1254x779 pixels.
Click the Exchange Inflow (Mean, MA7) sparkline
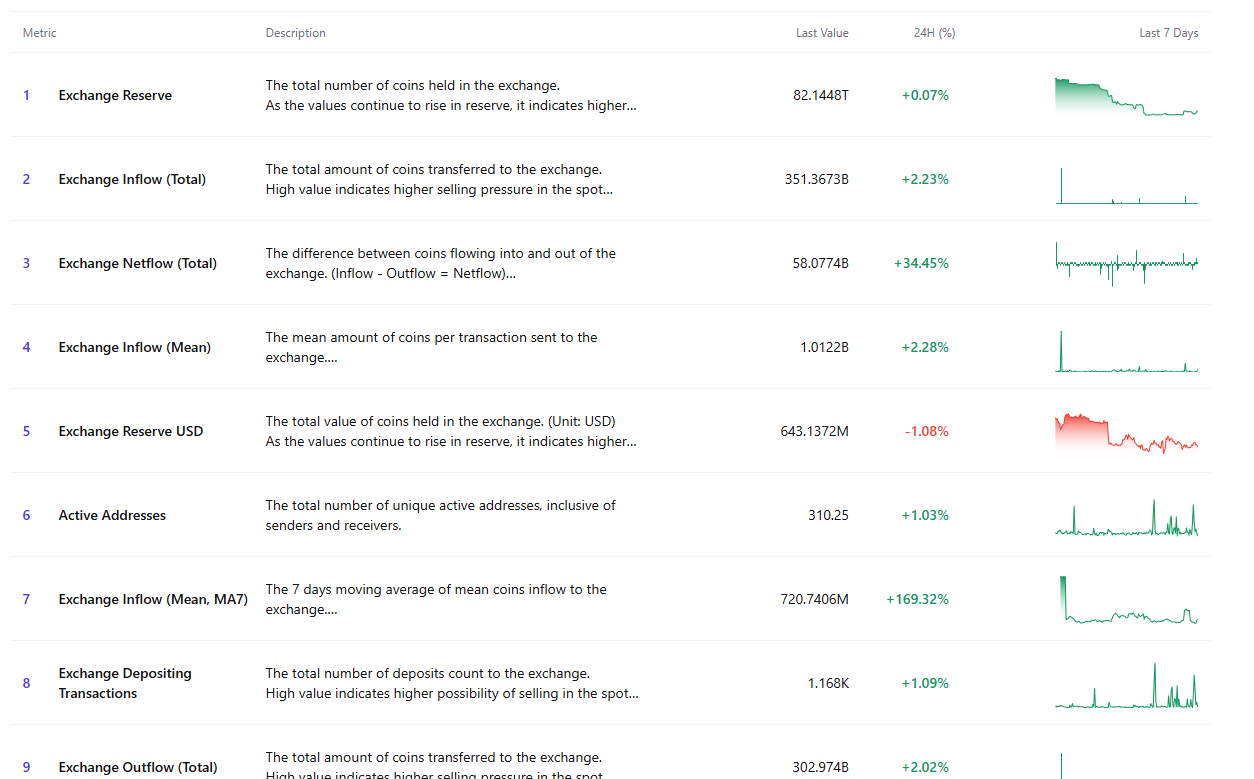click(x=1126, y=600)
